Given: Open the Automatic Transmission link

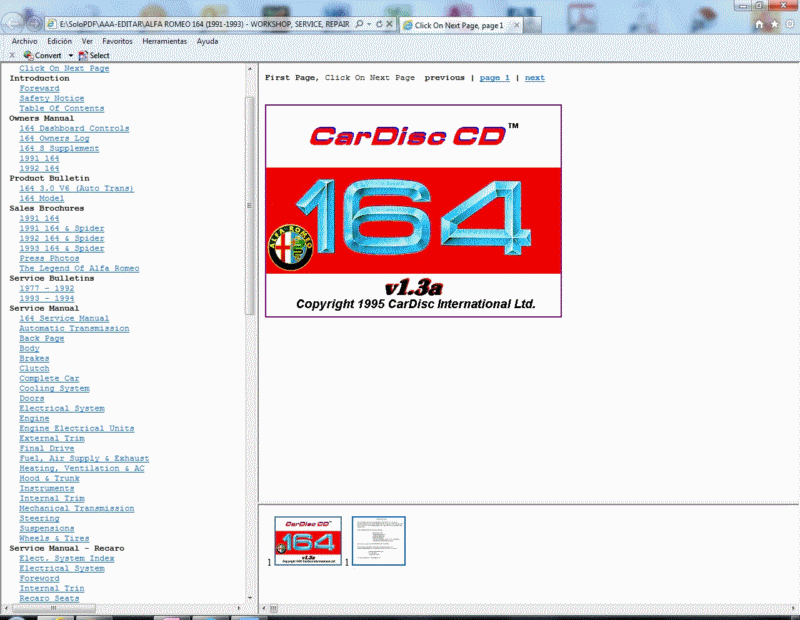Looking at the screenshot, I should point(74,328).
